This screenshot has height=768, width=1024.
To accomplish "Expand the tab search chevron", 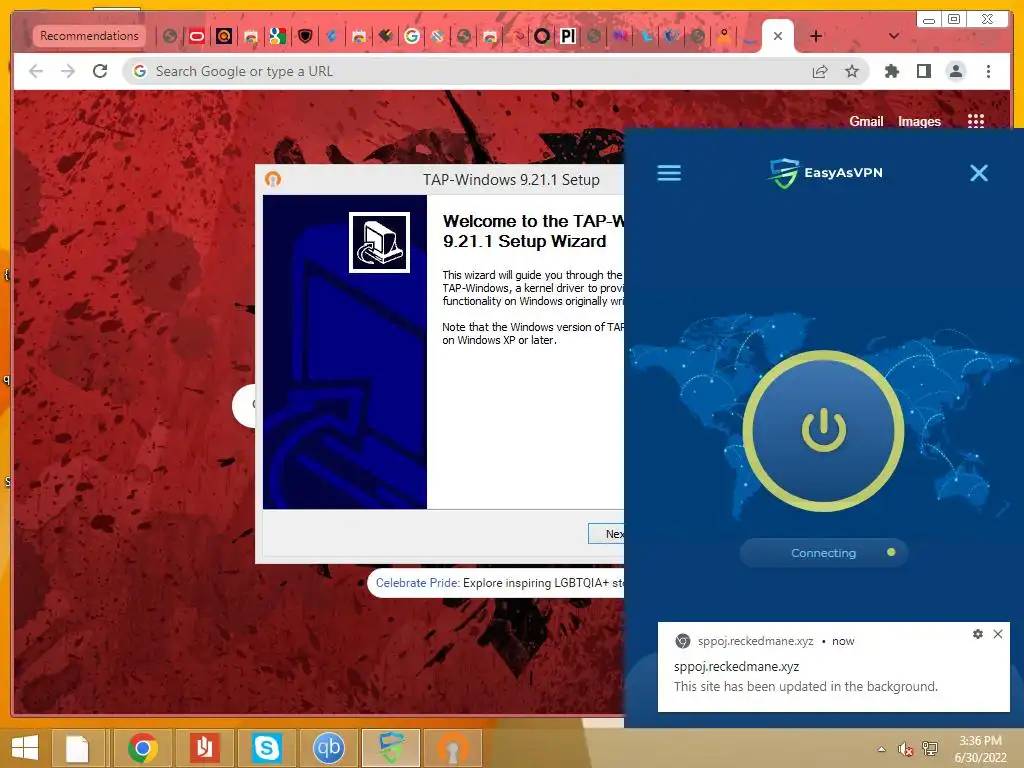I will click(893, 36).
